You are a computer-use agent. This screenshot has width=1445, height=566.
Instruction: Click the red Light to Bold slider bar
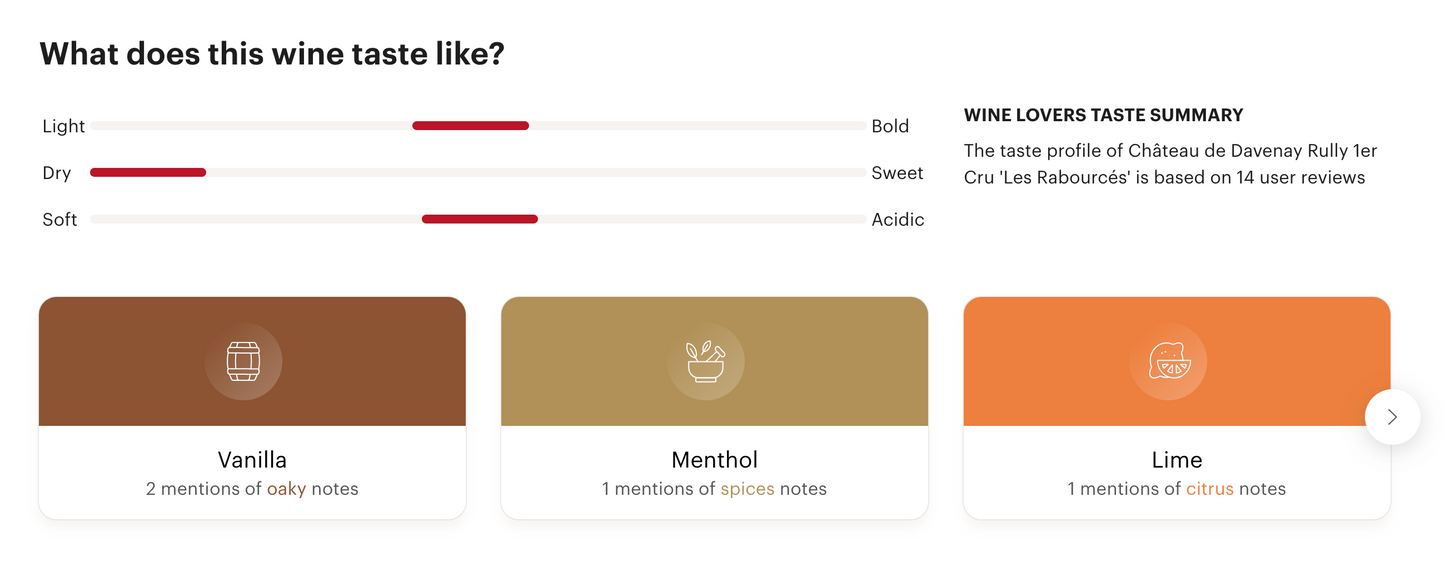(470, 126)
